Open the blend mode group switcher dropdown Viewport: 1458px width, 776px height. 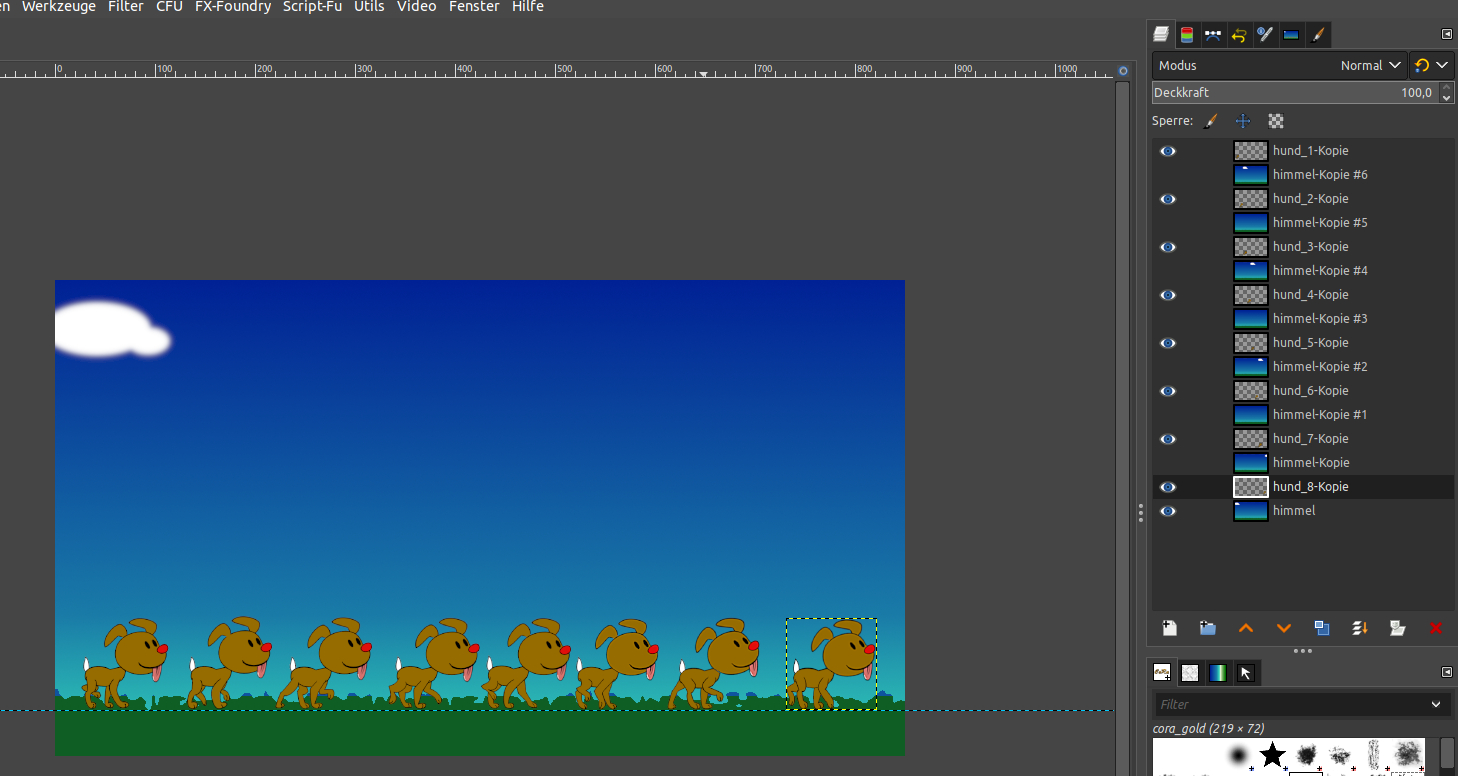coord(1430,65)
